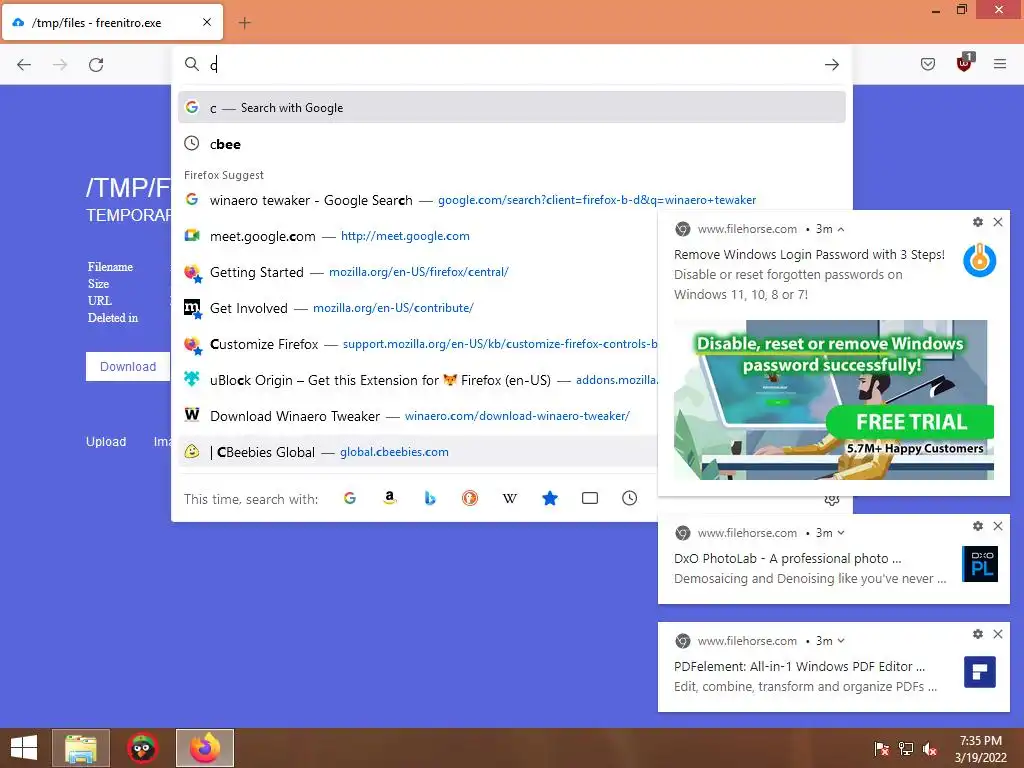Go back using the back arrow
1024x768 pixels.
click(x=24, y=65)
